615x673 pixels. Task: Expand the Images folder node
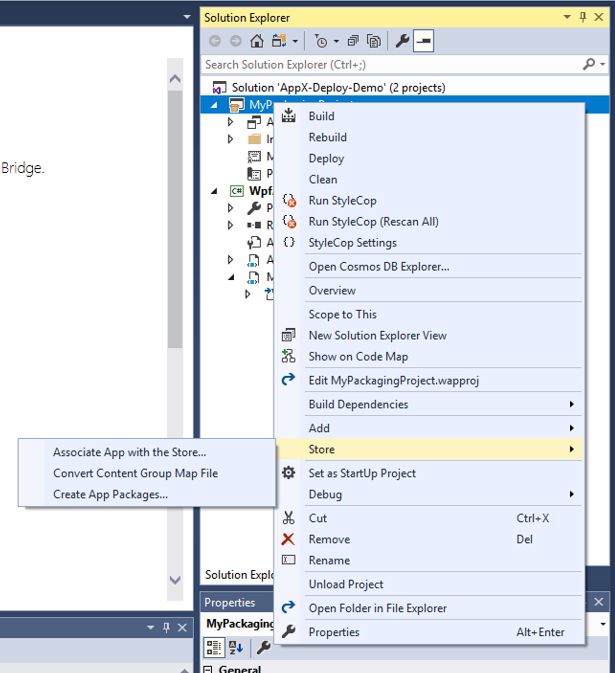(x=230, y=139)
